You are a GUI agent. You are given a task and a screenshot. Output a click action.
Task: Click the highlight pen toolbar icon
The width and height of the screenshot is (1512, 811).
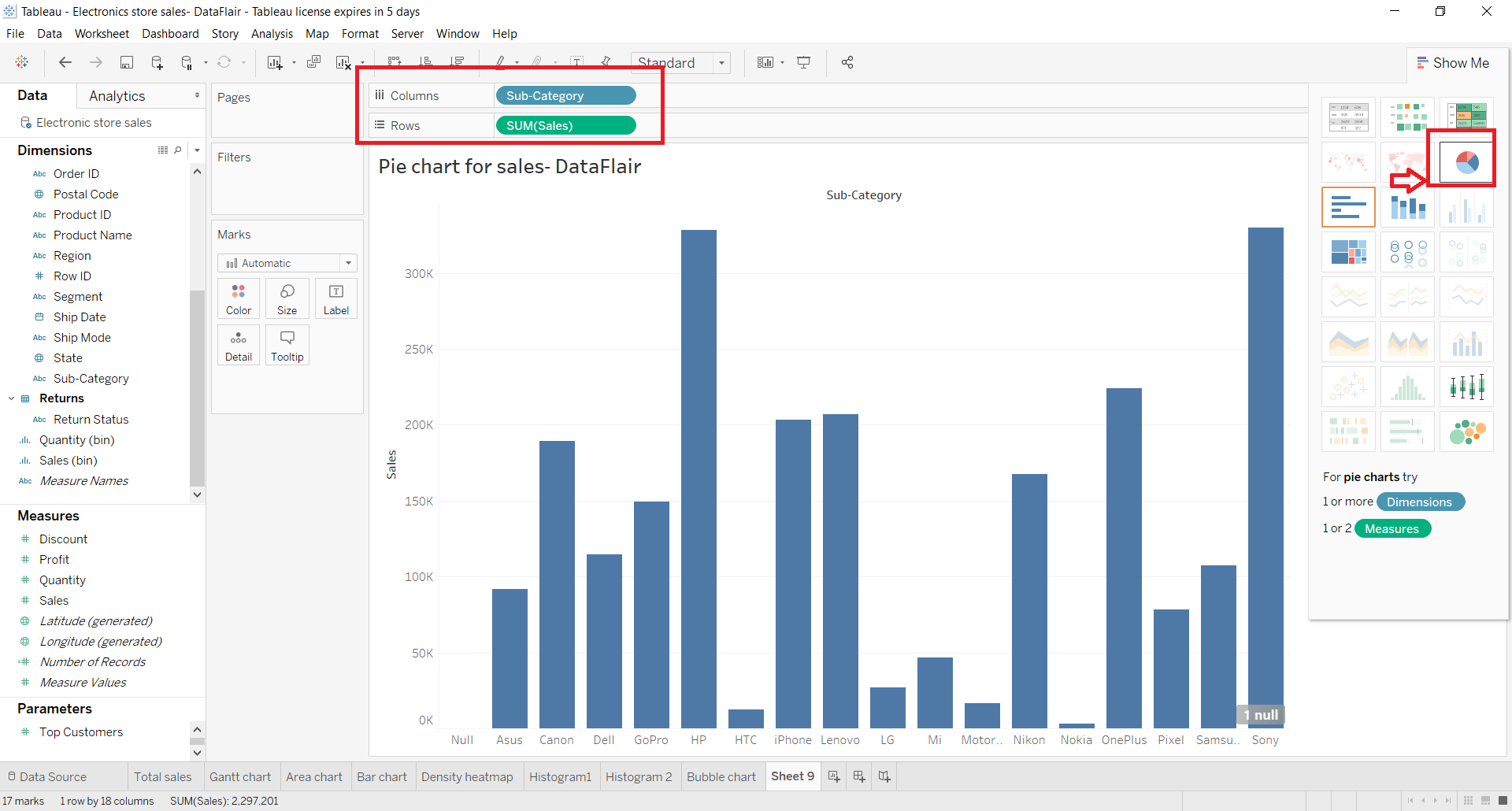pyautogui.click(x=500, y=61)
